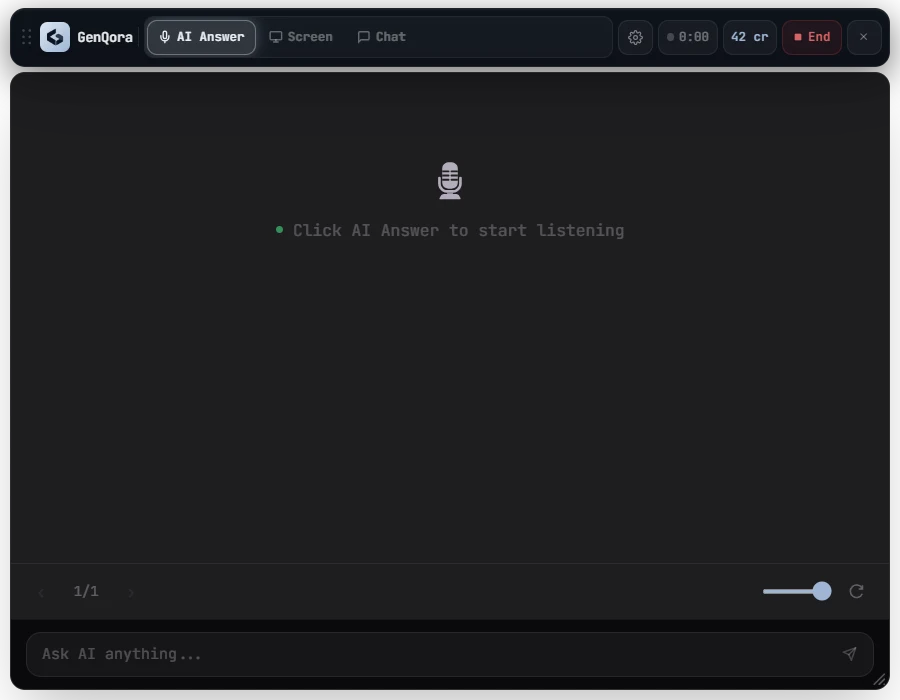Click the refresh icon beside the slider
900x700 pixels.
856,592
